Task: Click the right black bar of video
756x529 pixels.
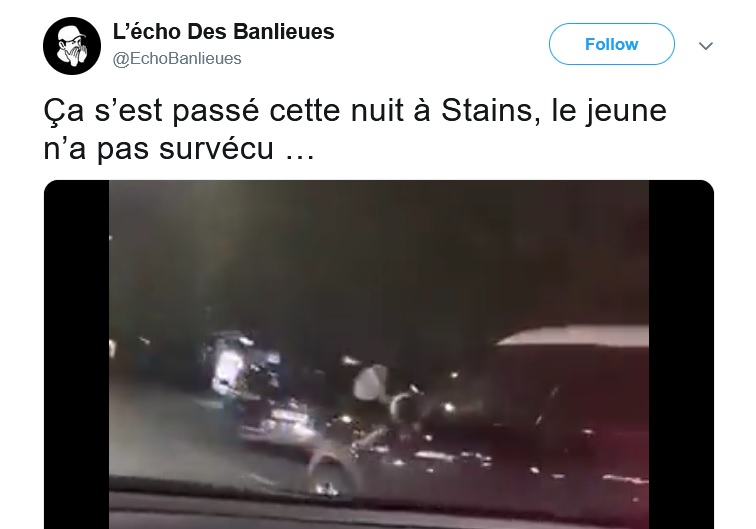Action: [681, 354]
